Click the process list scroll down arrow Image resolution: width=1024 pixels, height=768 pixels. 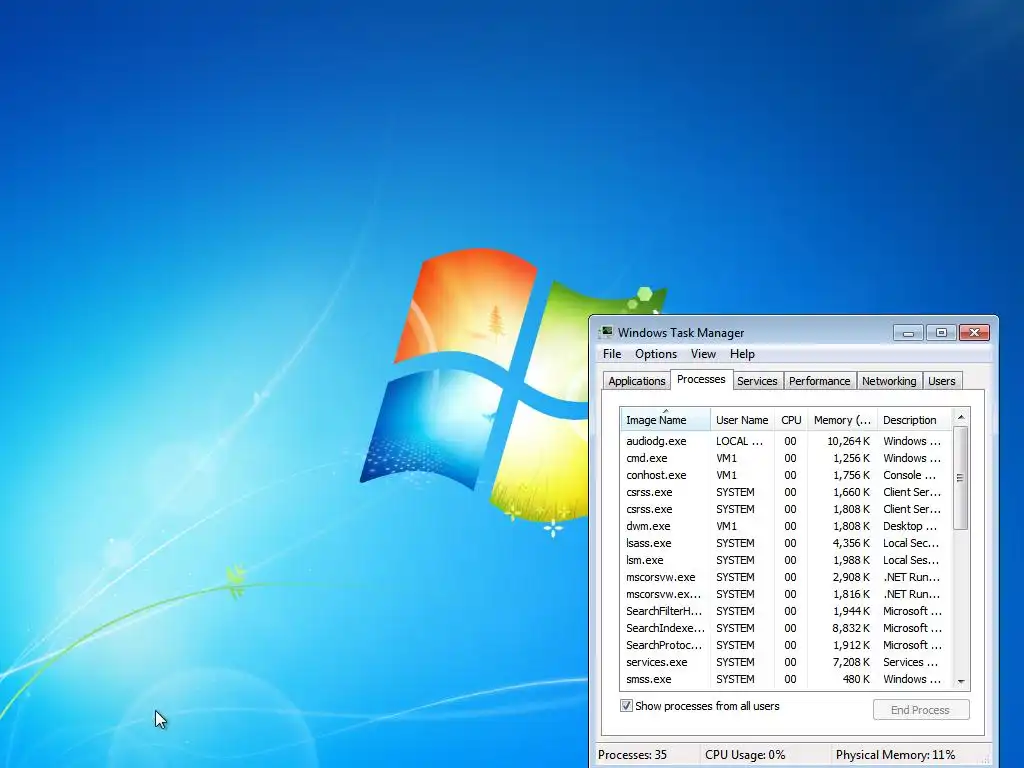[961, 682]
